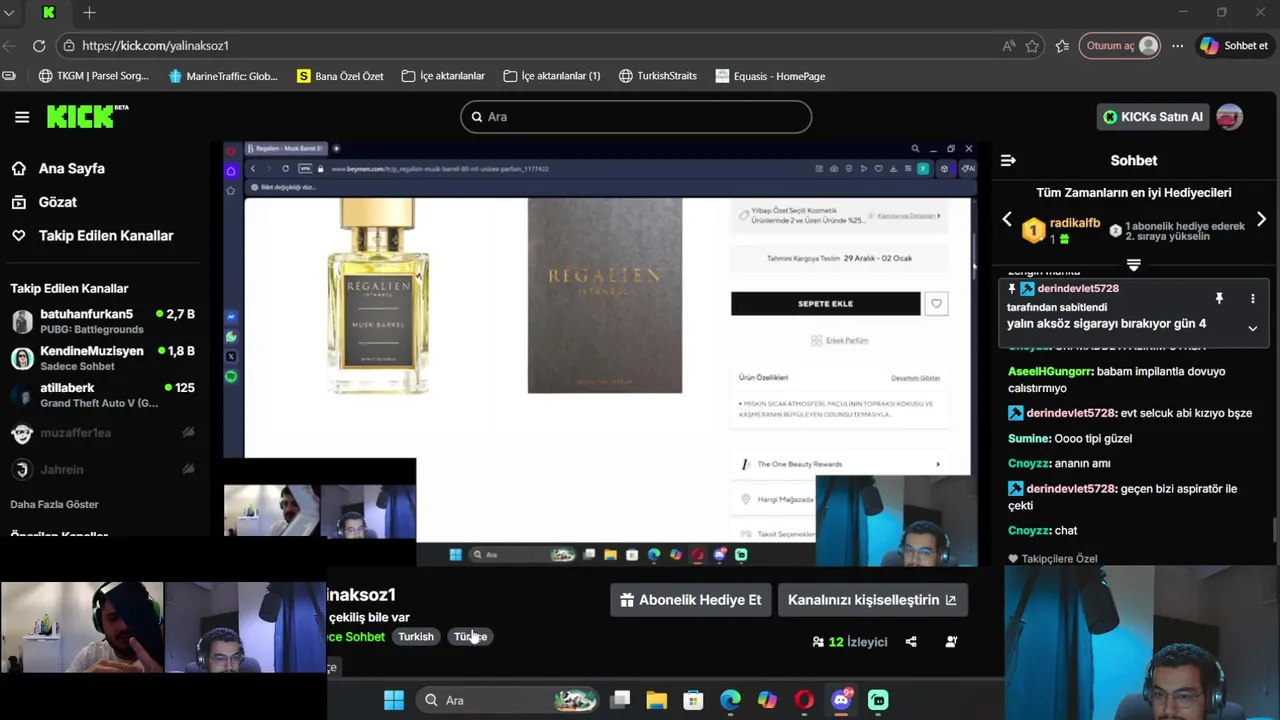Click Oturum aç sign-in button
This screenshot has height=720, width=1280.
[1120, 46]
